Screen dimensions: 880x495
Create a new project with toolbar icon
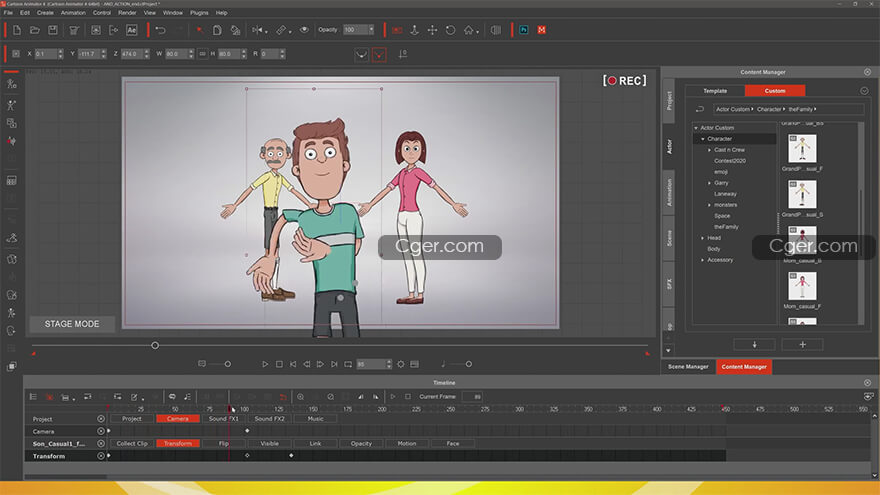tap(17, 30)
